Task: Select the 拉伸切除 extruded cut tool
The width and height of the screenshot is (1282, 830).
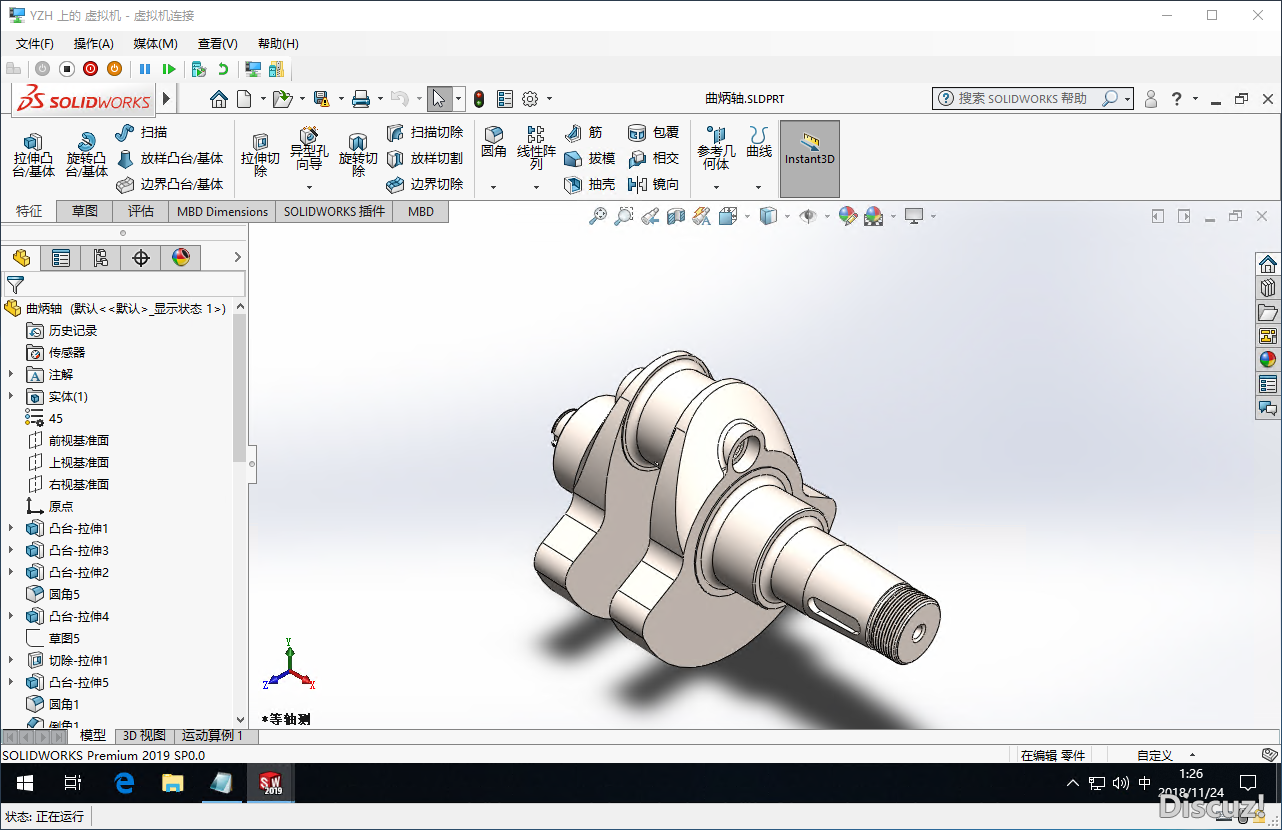Action: [x=260, y=155]
